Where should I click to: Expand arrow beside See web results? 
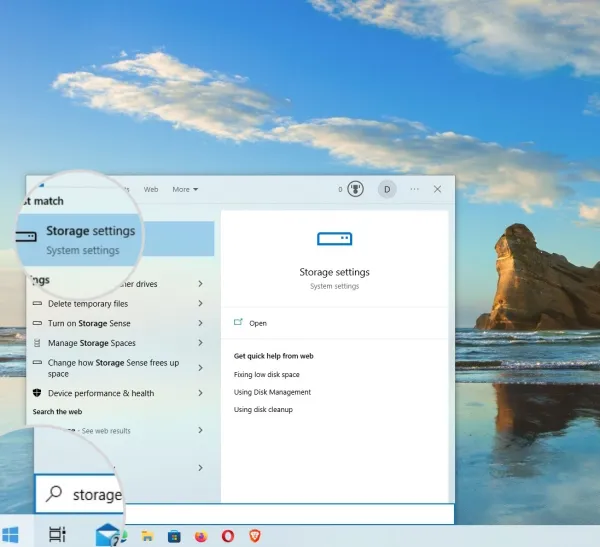pyautogui.click(x=201, y=430)
